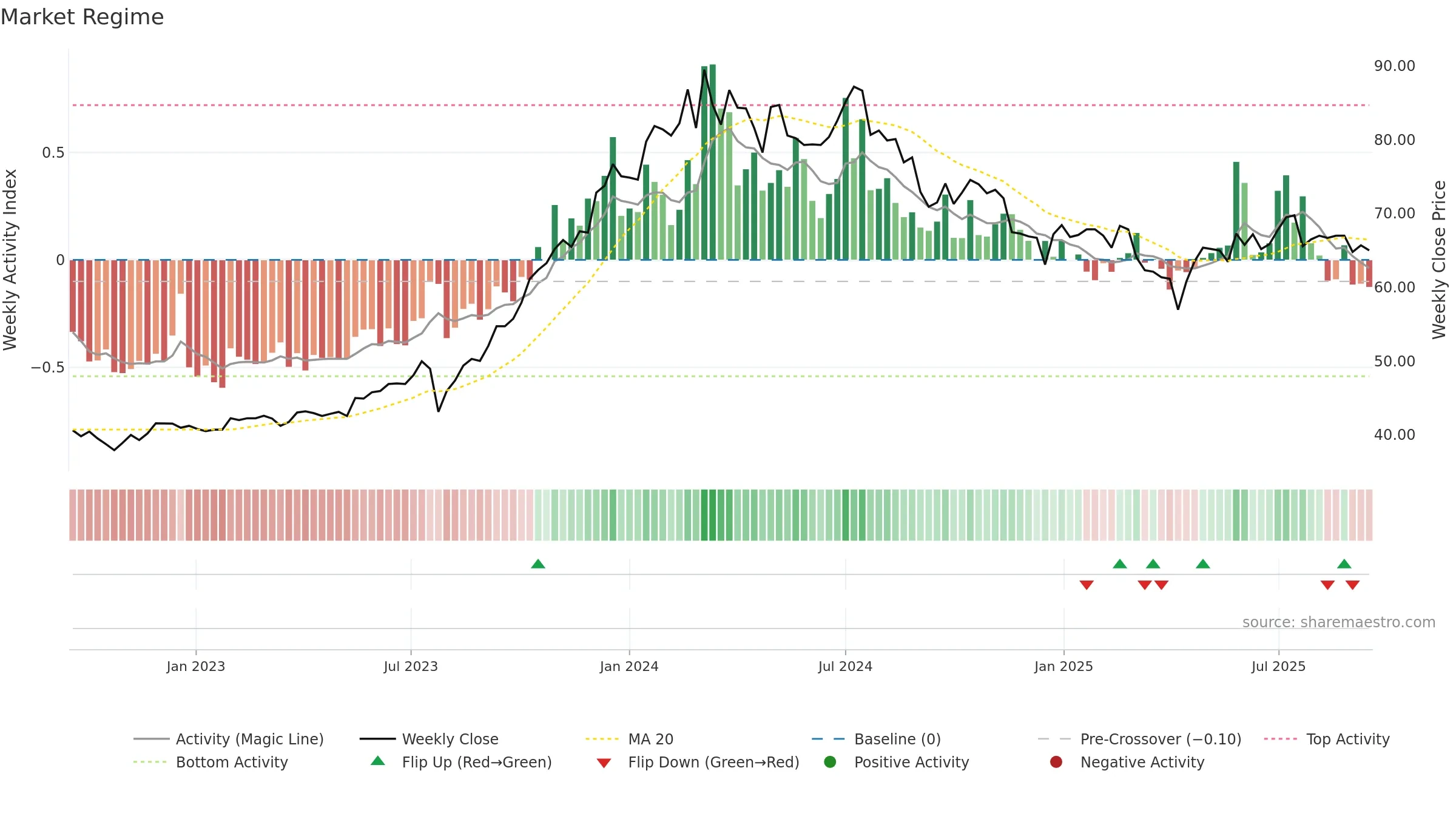Click the 50.00 price axis value

click(x=1395, y=361)
